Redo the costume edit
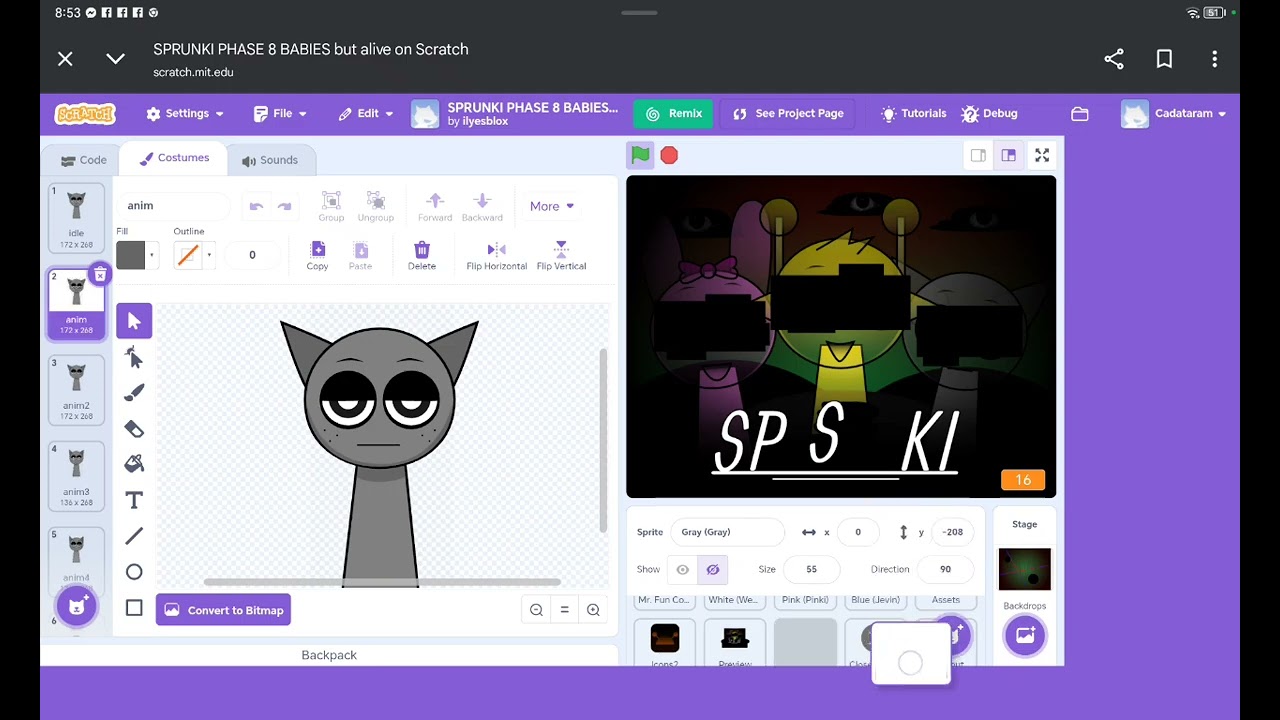 [x=285, y=206]
